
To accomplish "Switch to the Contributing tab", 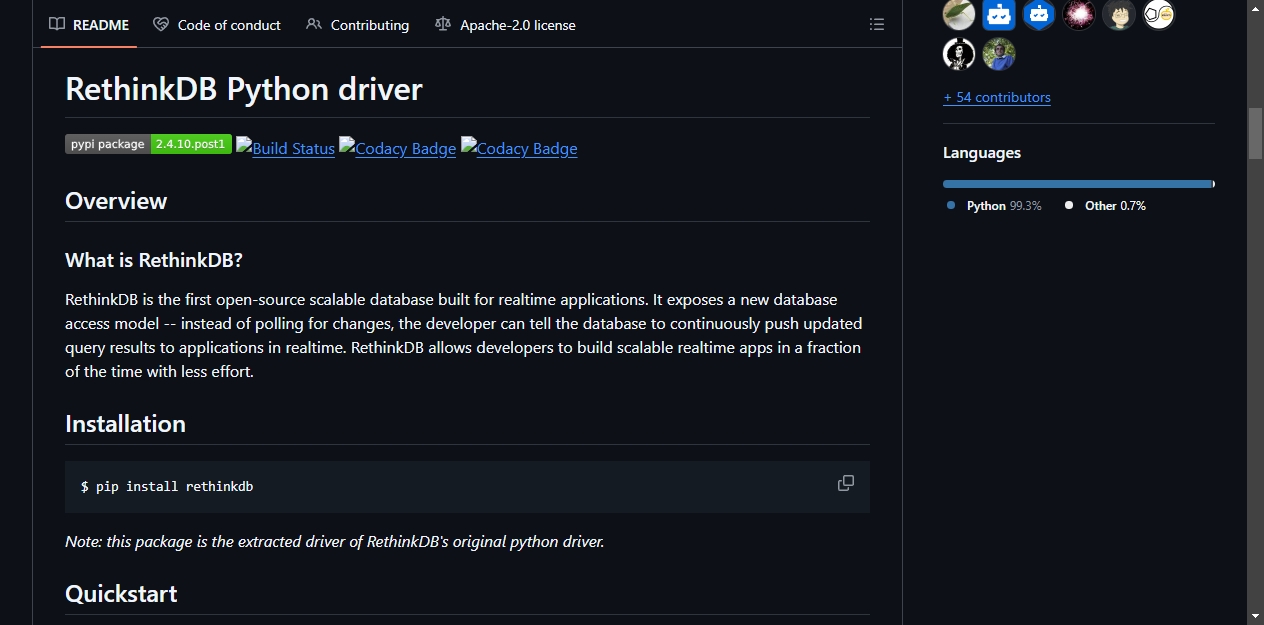I will [x=358, y=25].
